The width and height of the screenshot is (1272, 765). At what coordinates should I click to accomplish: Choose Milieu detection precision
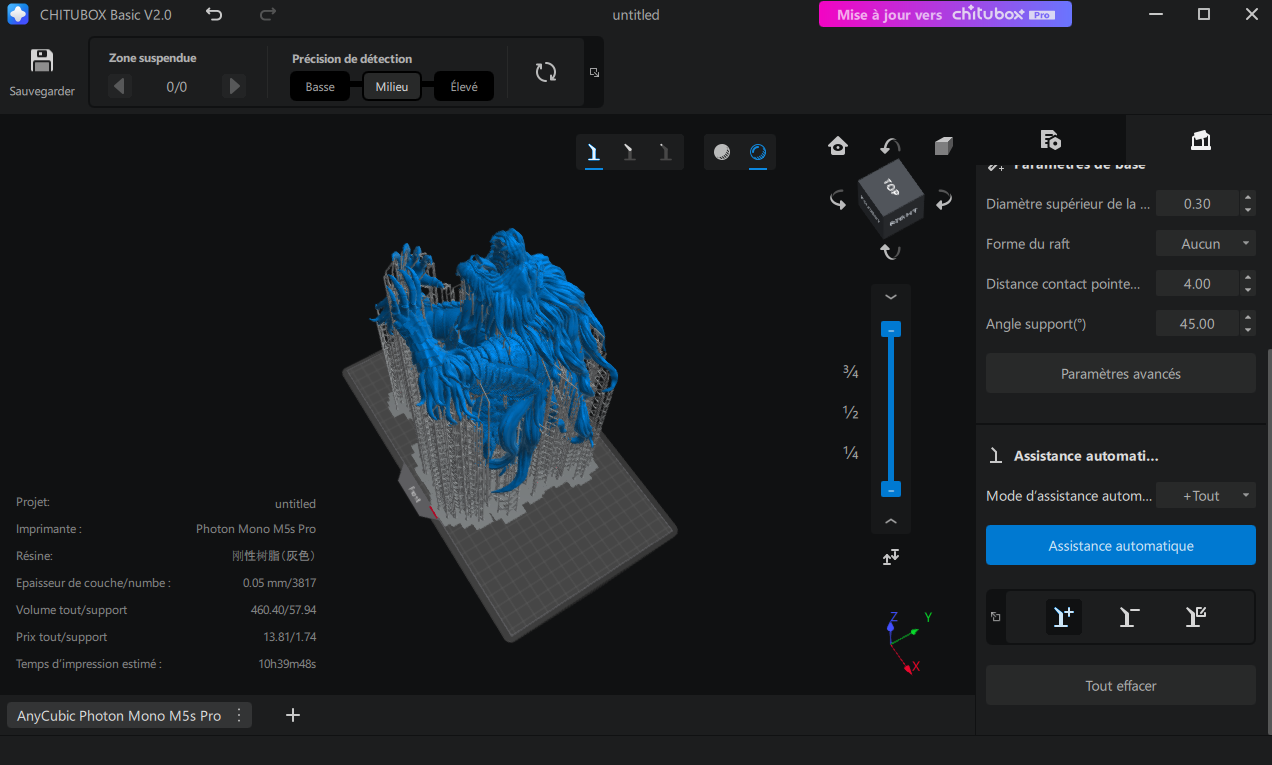click(x=392, y=87)
